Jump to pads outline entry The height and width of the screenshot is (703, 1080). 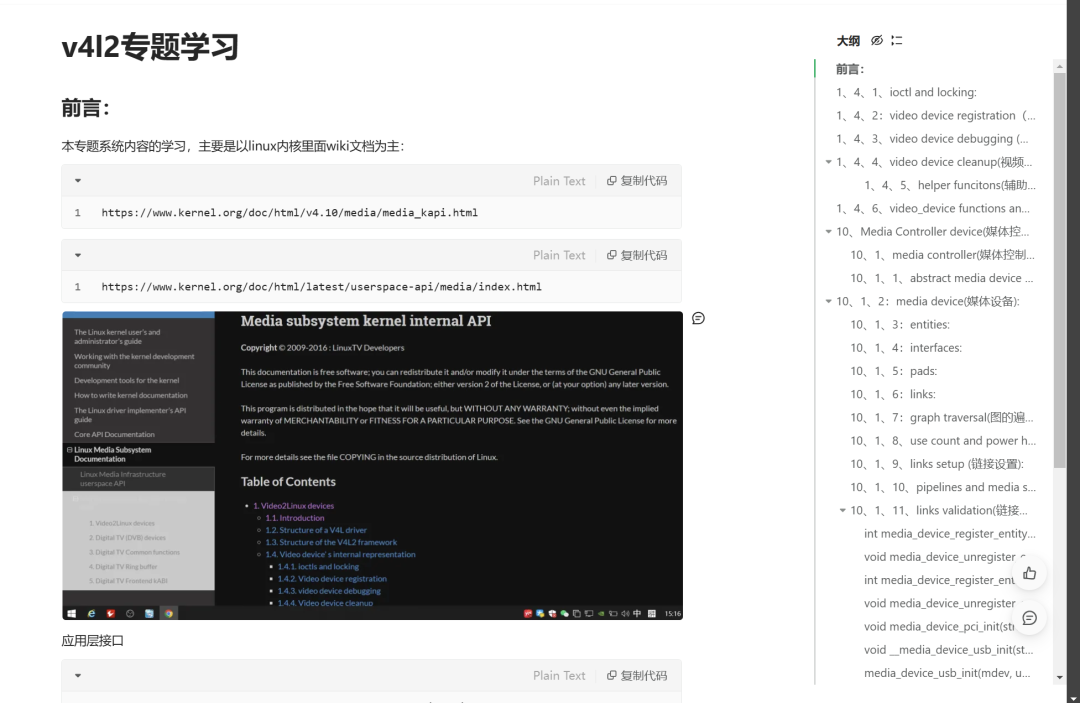893,371
